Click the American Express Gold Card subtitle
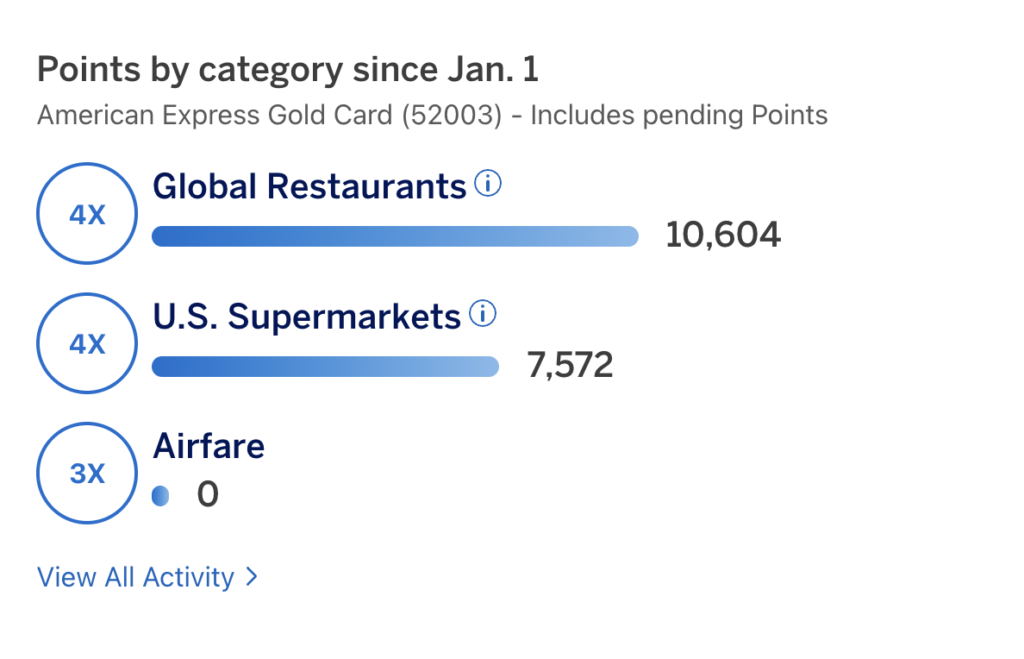 [432, 115]
